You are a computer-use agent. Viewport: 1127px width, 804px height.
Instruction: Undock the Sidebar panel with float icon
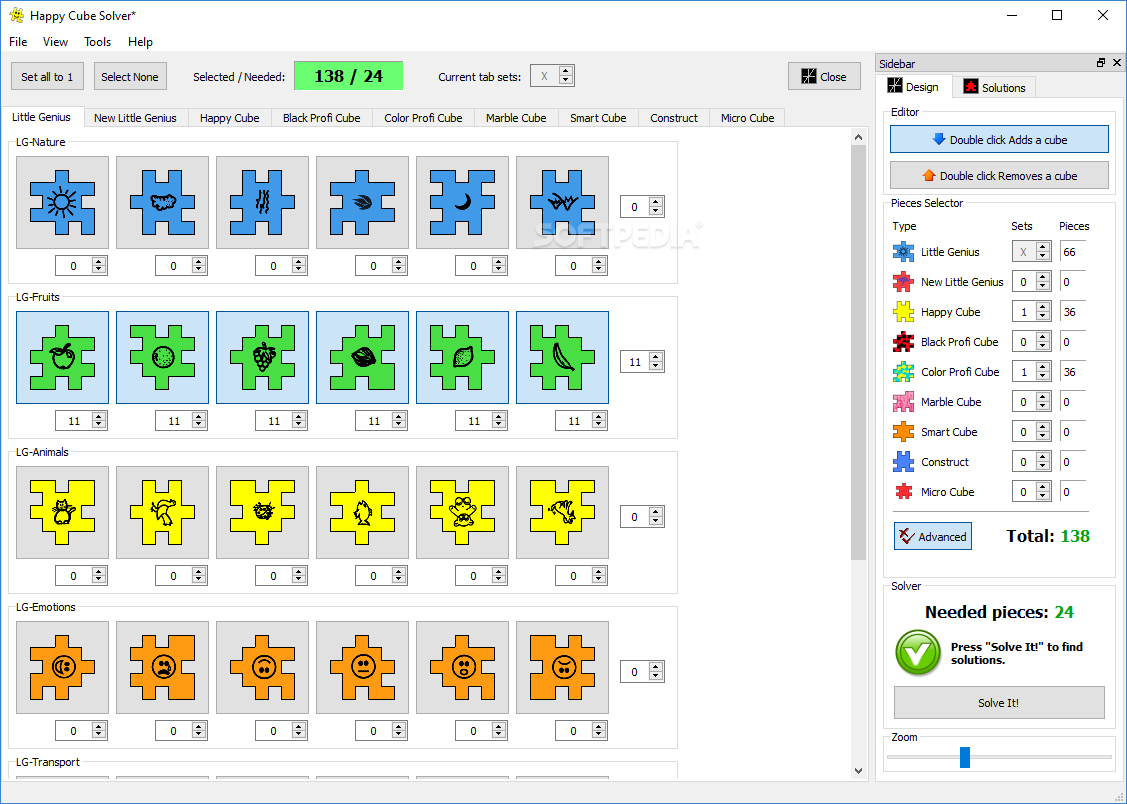(x=1100, y=63)
